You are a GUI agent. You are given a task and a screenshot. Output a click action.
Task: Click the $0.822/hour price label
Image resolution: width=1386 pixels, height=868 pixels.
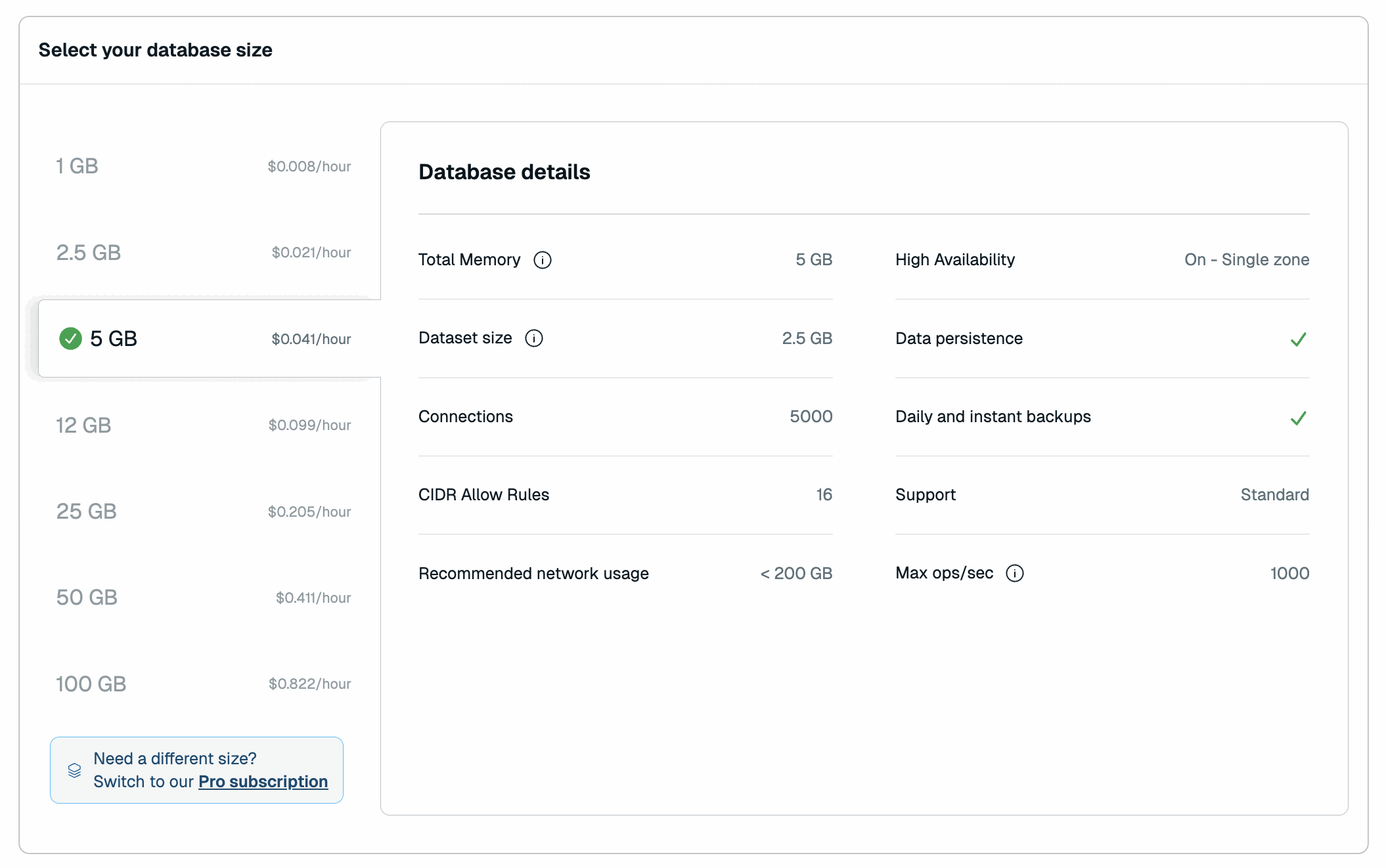pos(309,684)
